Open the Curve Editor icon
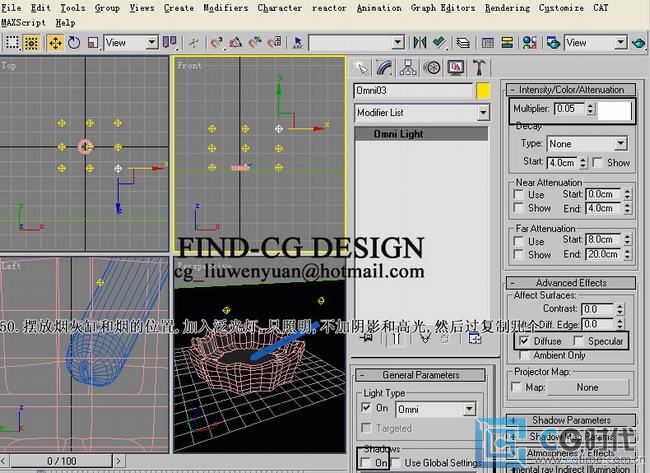The image size is (650, 473). (x=488, y=42)
